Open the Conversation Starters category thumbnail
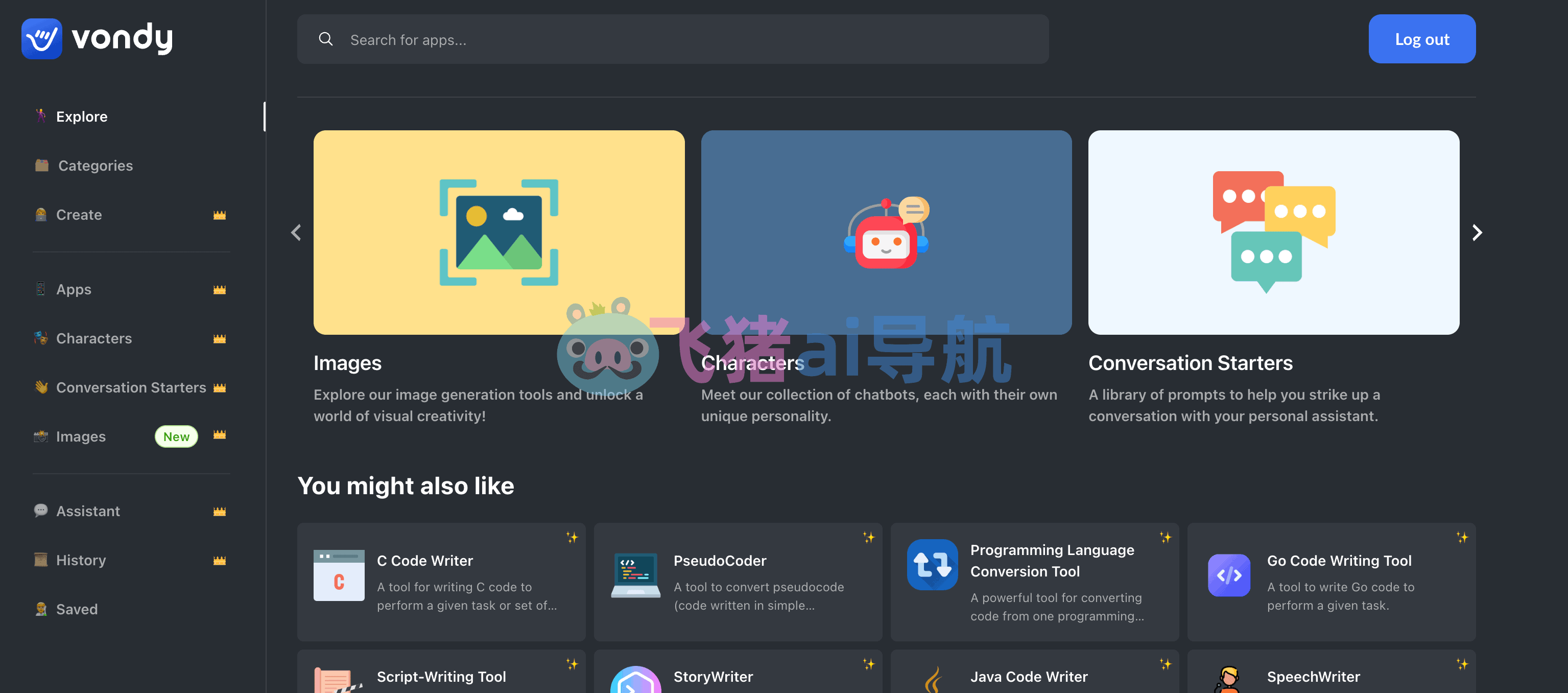Screen dimensions: 1568x693 (1273, 232)
